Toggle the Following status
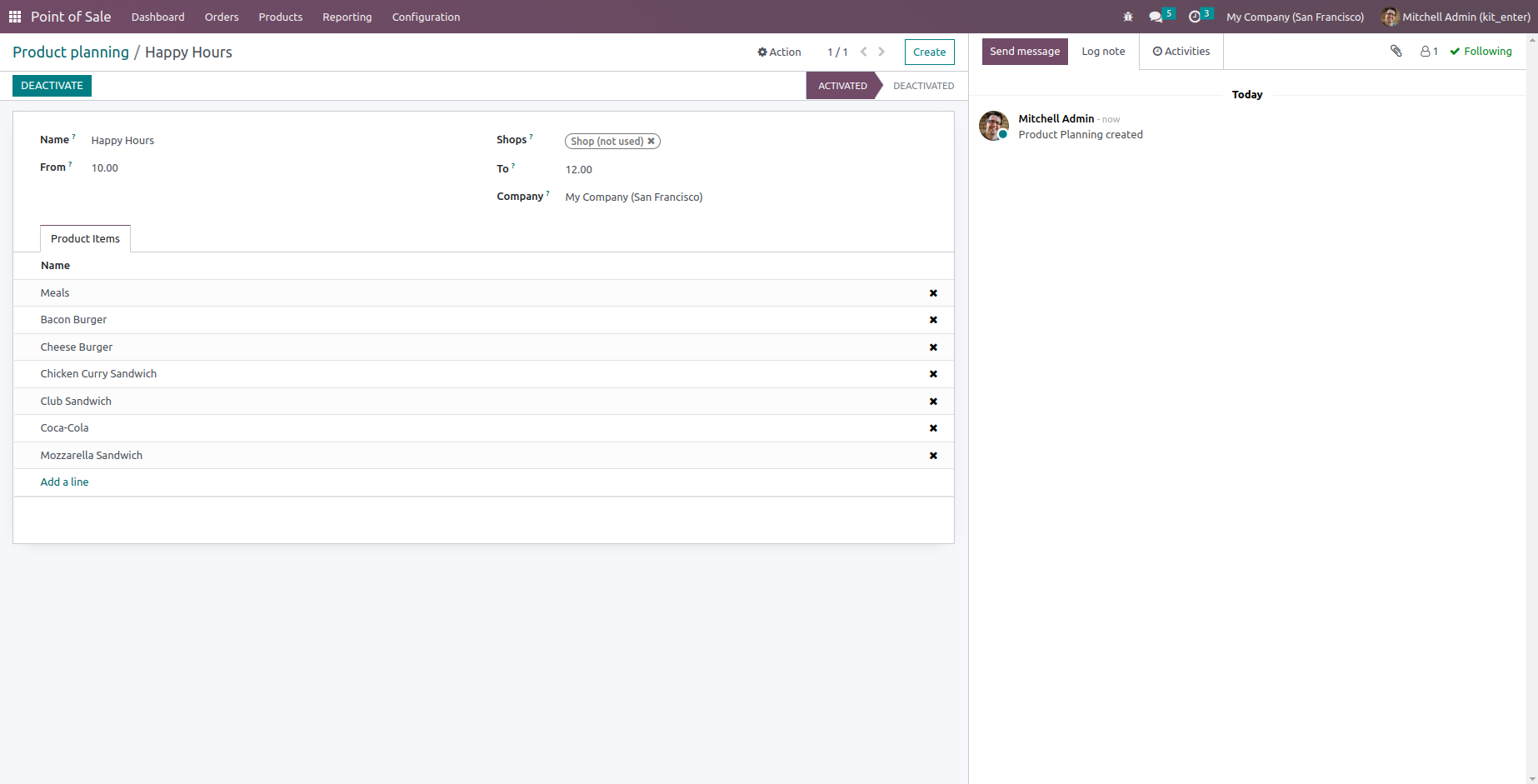 1481,51
